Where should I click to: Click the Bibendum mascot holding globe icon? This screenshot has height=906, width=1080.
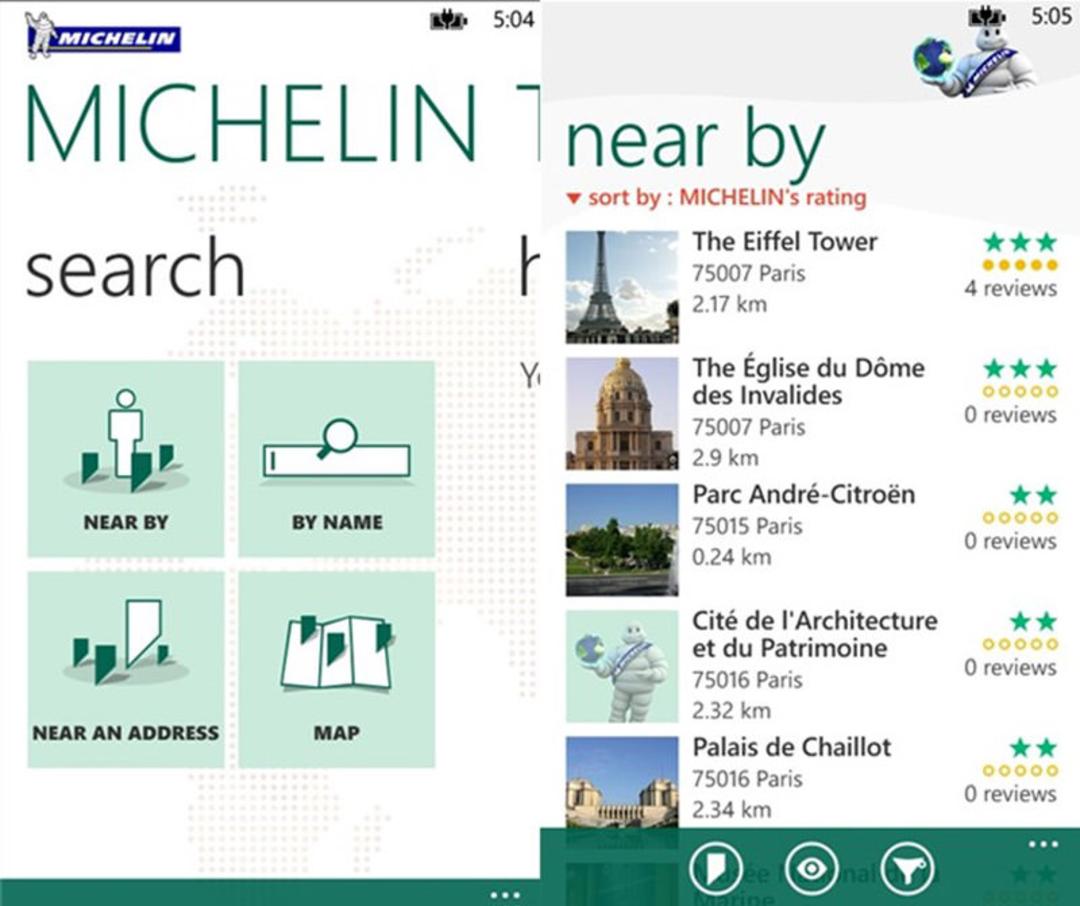974,62
